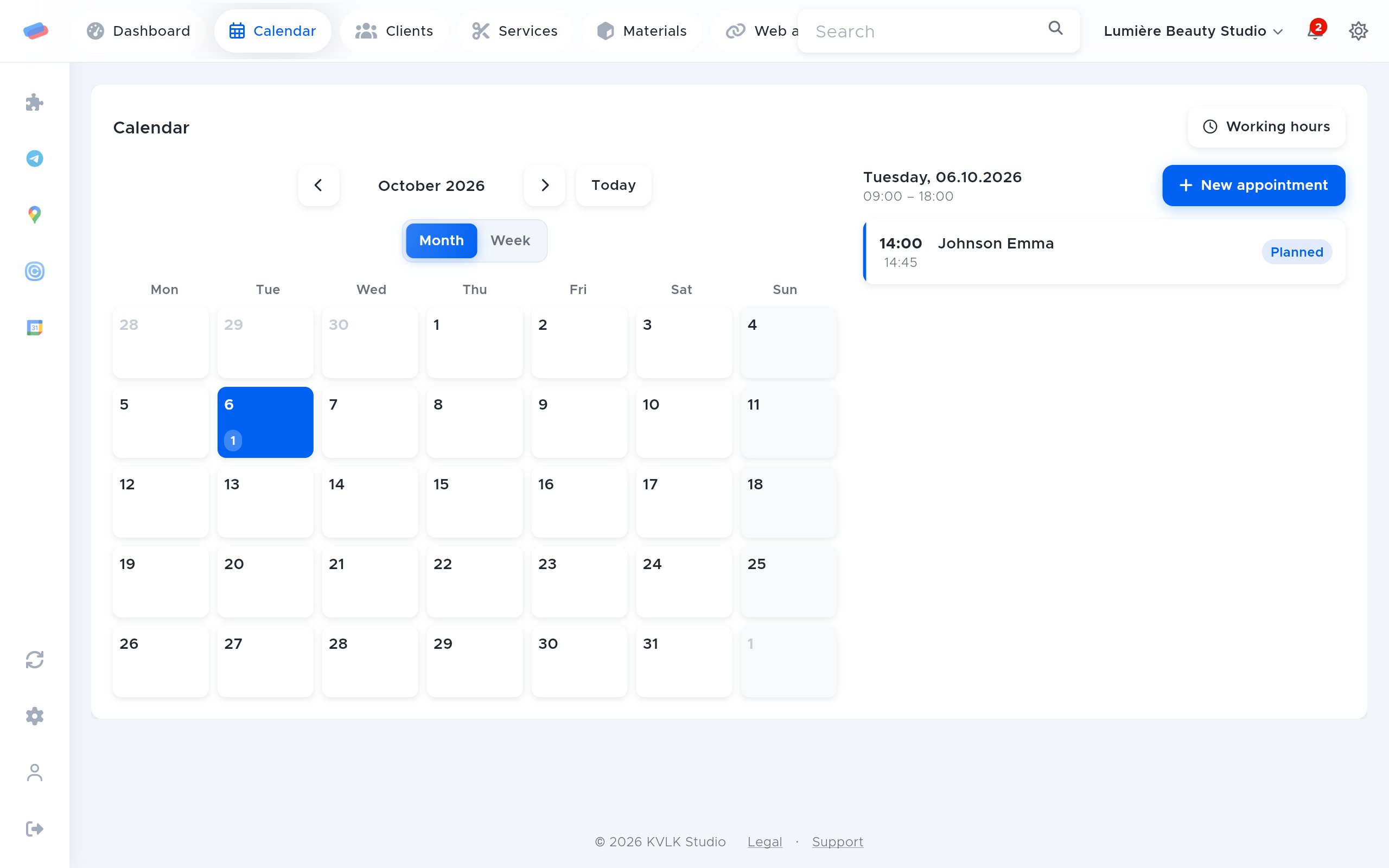This screenshot has height=868, width=1389.
Task: Click the search magnifier icon
Action: (1055, 28)
